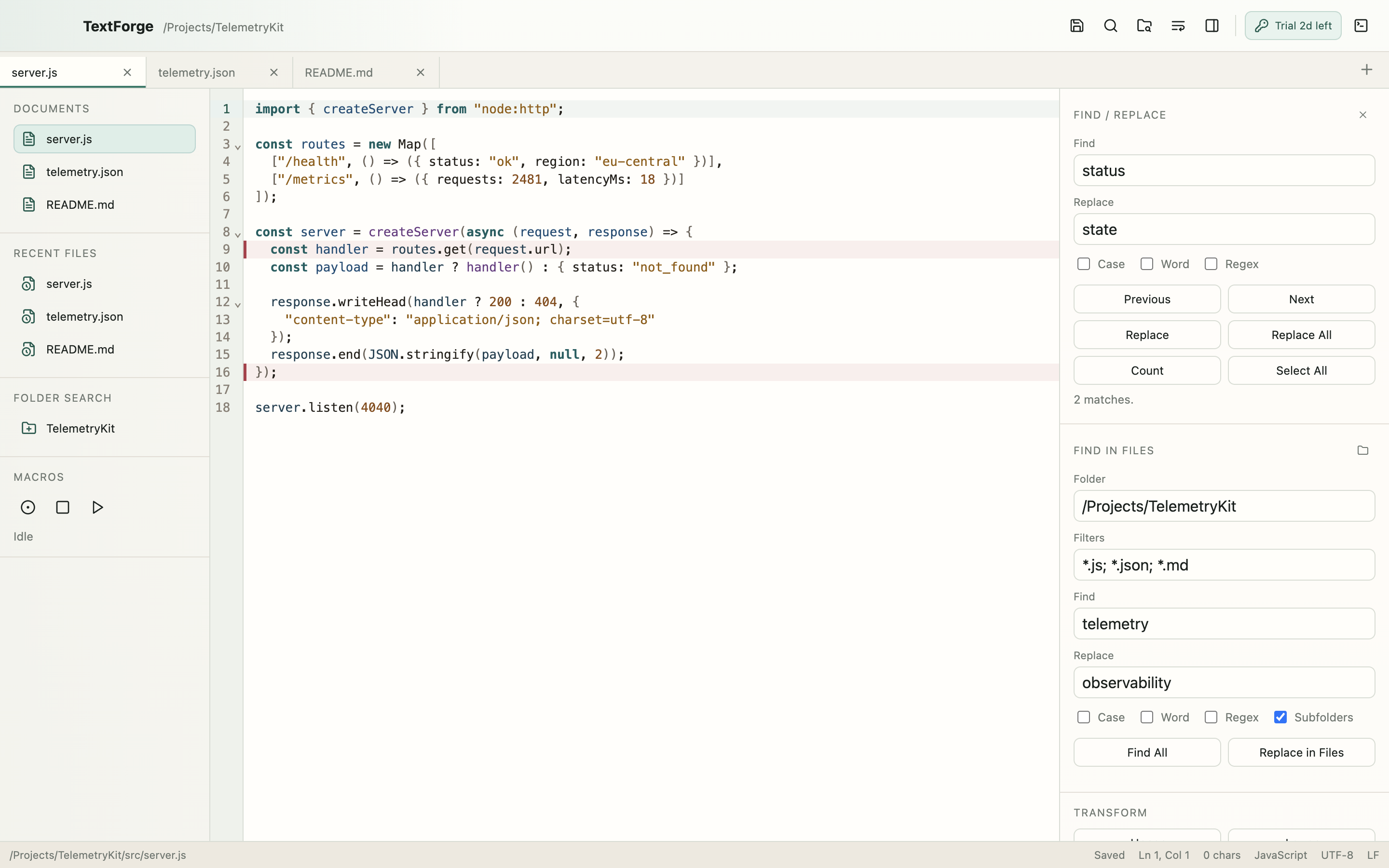The image size is (1389, 868).
Task: Open README.md in Documents list
Action: pos(105,204)
